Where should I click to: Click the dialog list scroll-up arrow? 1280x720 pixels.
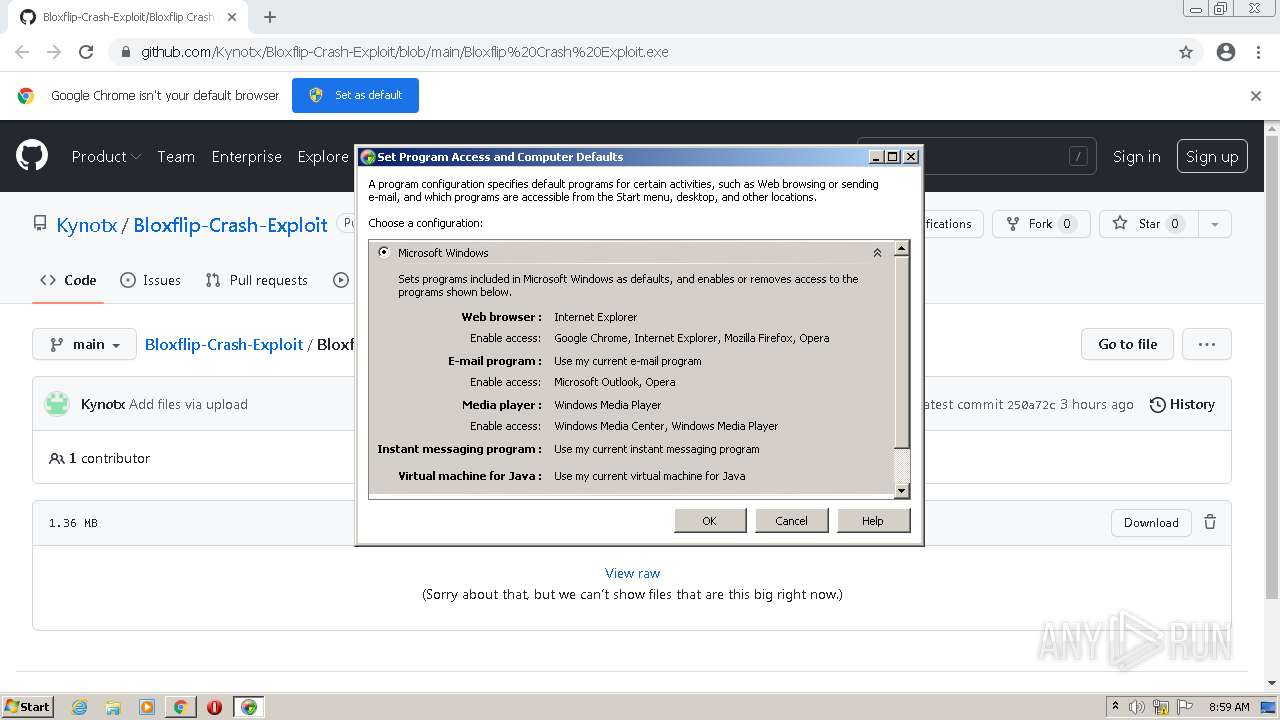901,248
